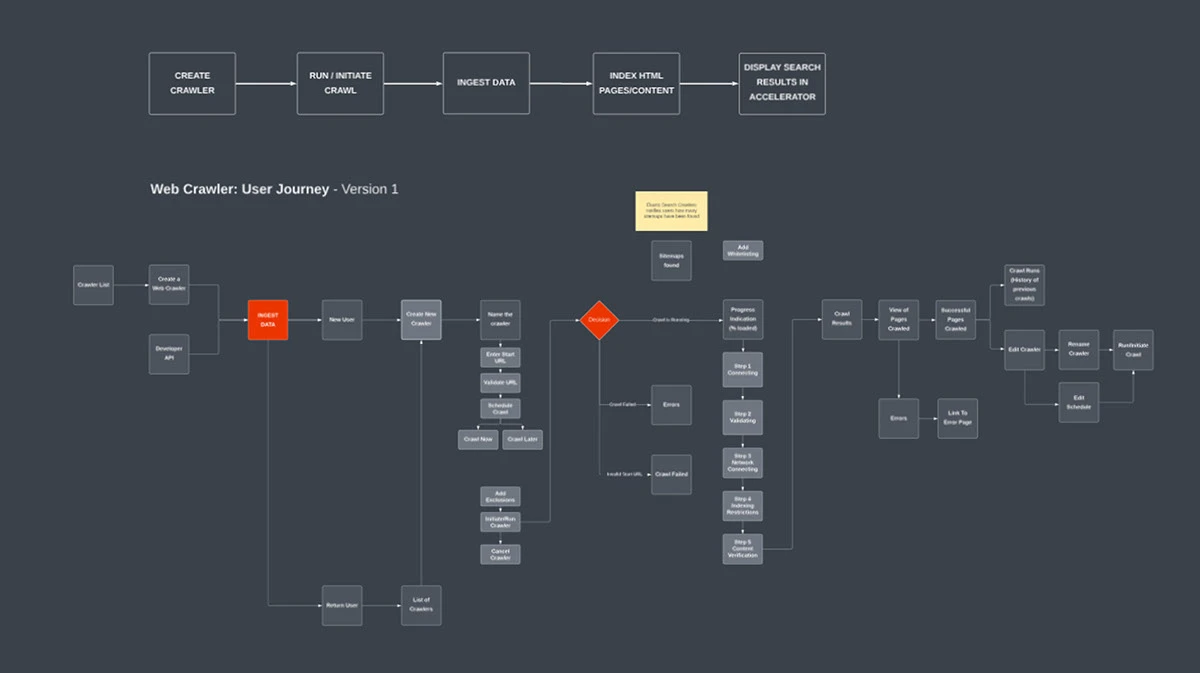The width and height of the screenshot is (1200, 673).
Task: Click the Validate URL node
Action: 500,383
